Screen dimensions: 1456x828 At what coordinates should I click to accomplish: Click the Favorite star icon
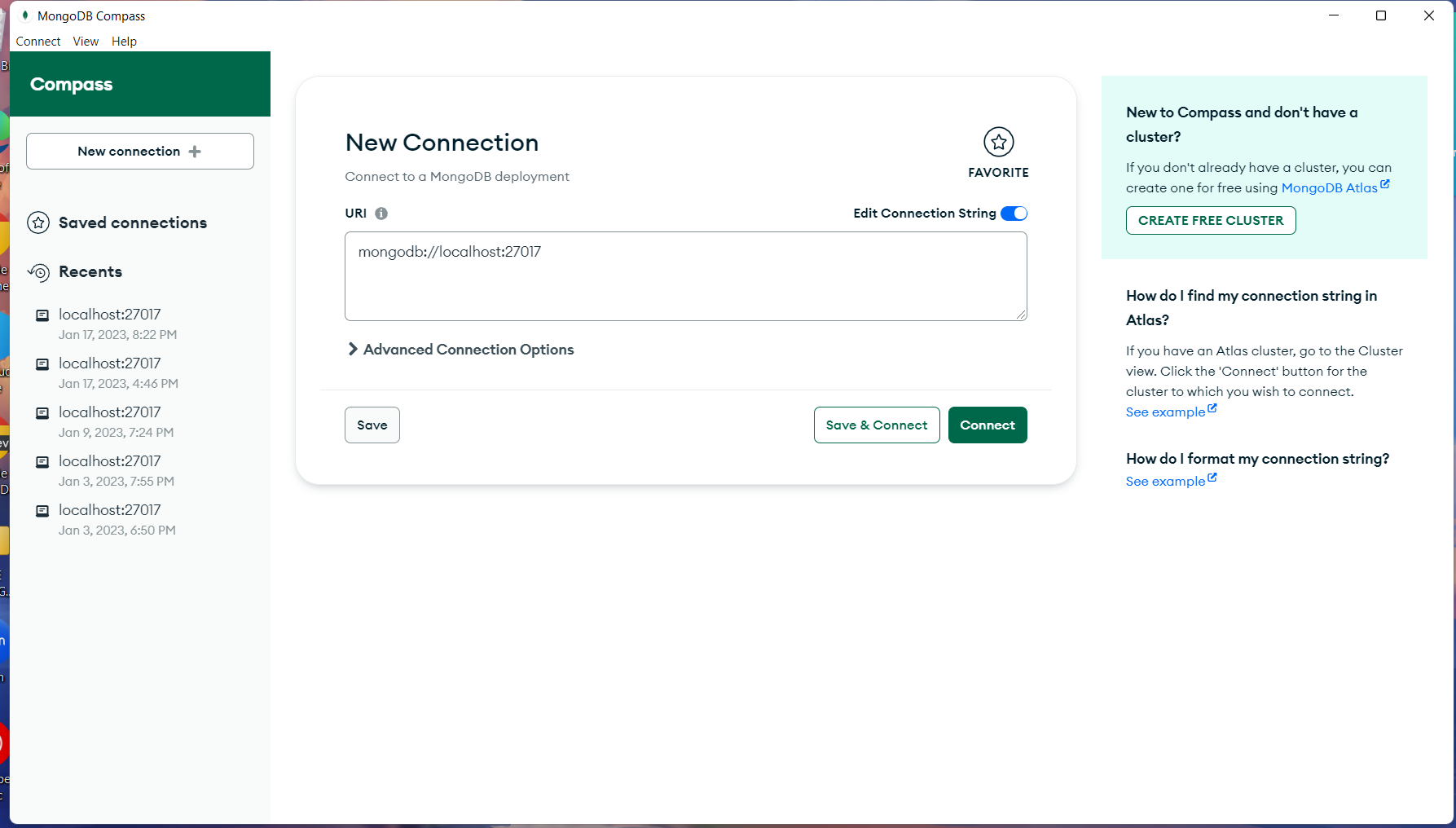[x=998, y=142]
